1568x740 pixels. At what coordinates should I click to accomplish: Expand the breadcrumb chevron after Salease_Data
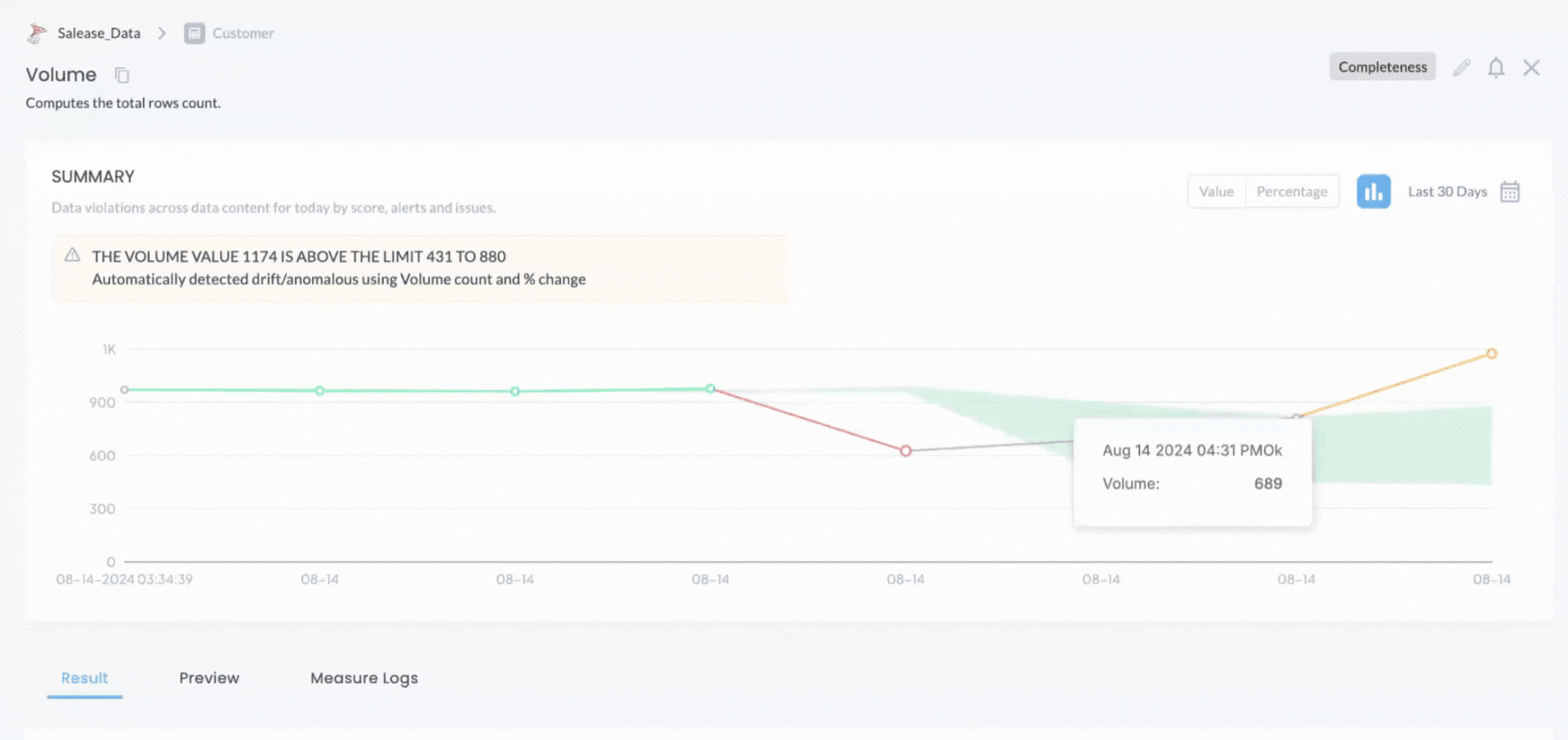pos(162,33)
